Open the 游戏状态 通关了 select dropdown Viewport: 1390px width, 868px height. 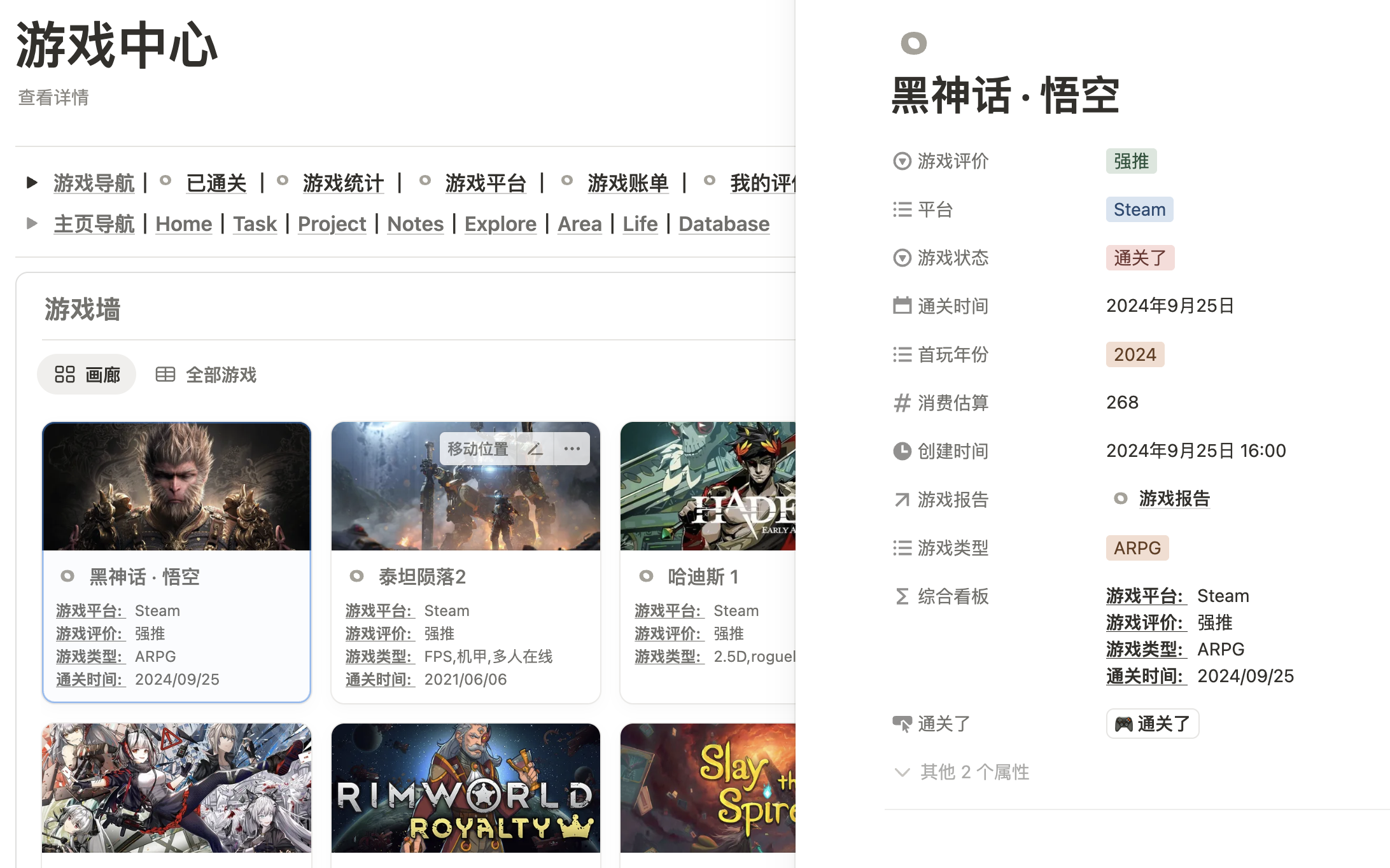click(x=1139, y=258)
